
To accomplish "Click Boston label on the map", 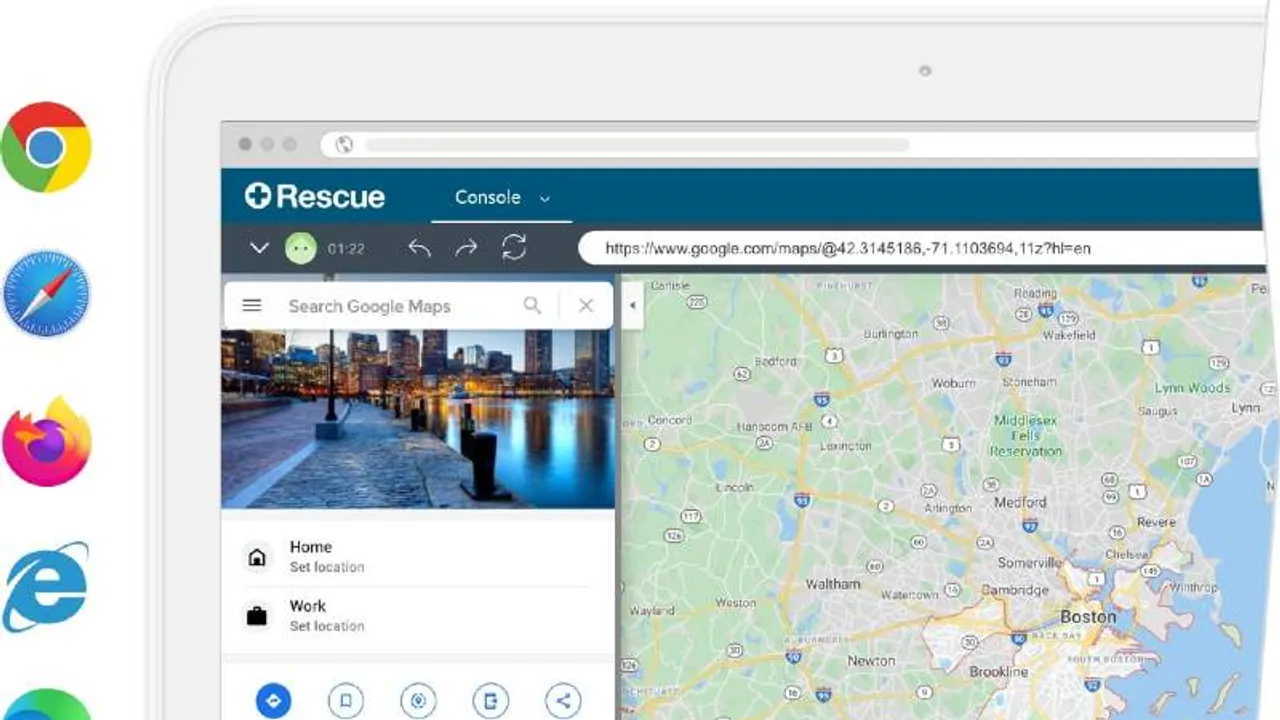I will pos(1088,617).
